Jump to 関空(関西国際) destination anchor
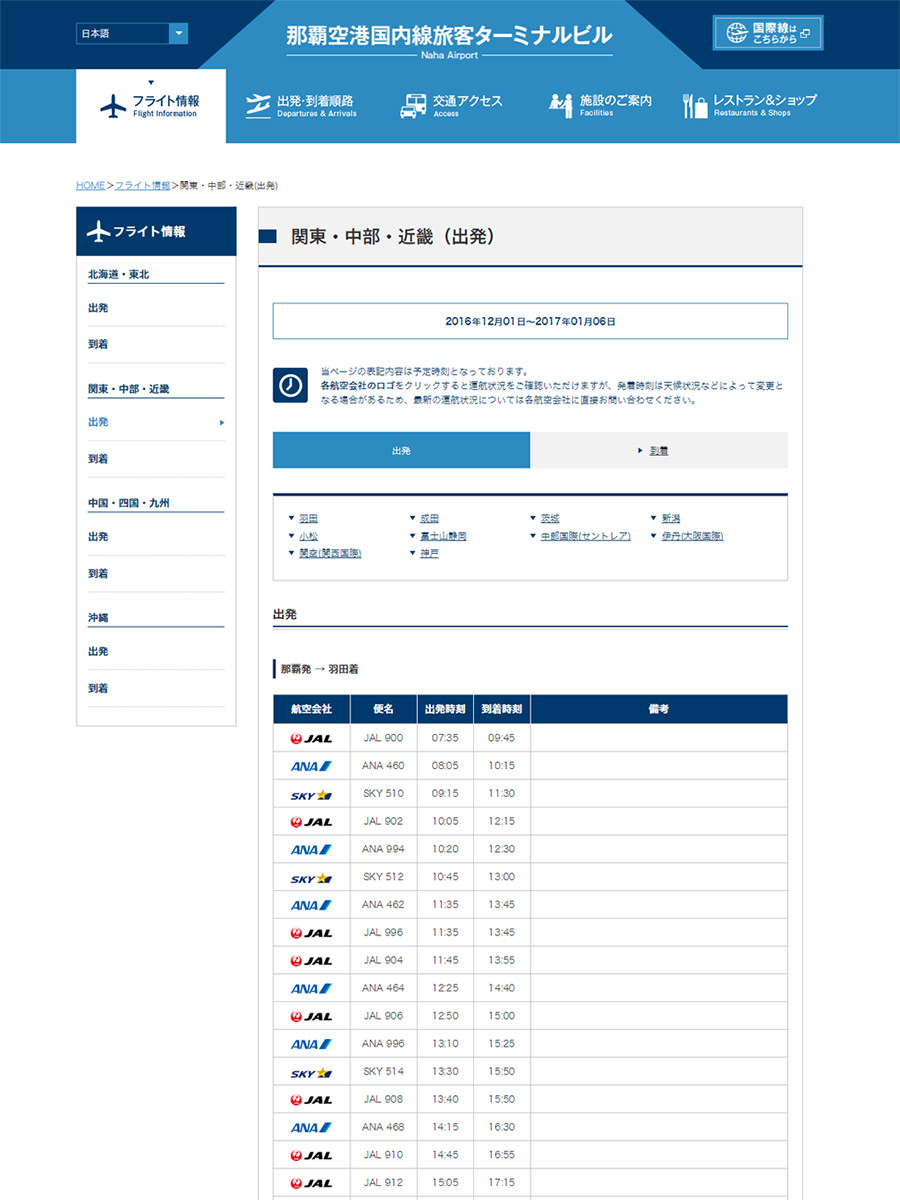Image resolution: width=900 pixels, height=1200 pixels. pyautogui.click(x=329, y=553)
